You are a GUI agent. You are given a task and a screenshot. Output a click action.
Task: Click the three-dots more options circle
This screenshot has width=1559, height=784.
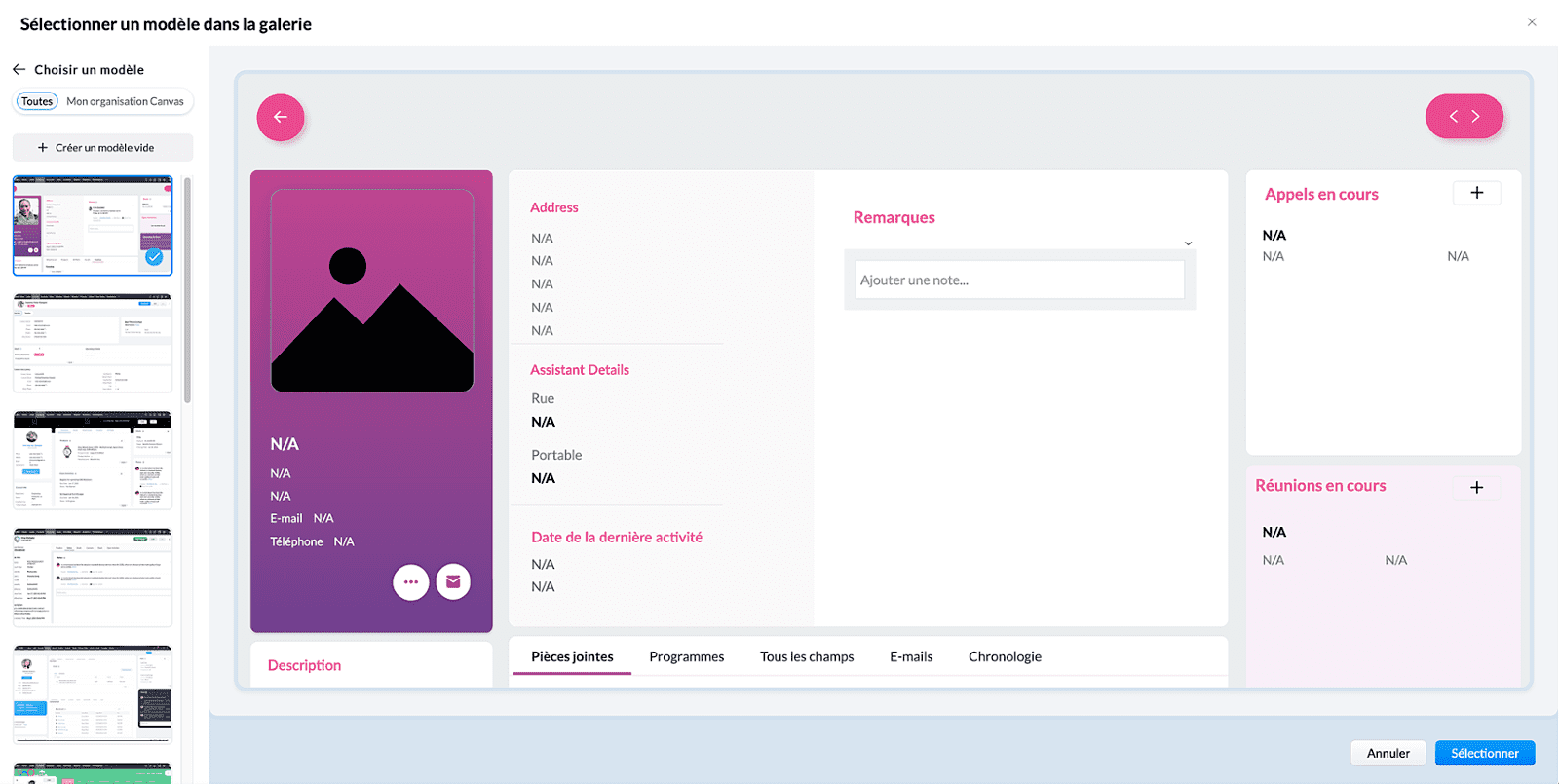(x=411, y=582)
